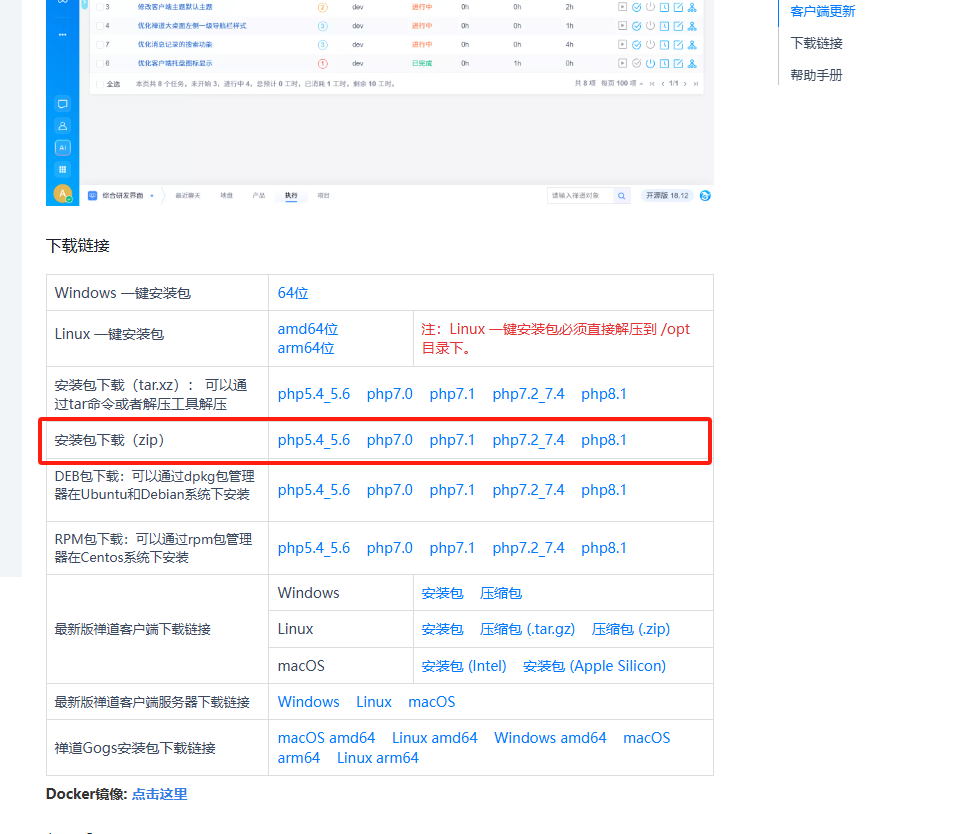The width and height of the screenshot is (956, 834).
Task: Download the RPM package for php7.2_7.4
Action: [529, 548]
